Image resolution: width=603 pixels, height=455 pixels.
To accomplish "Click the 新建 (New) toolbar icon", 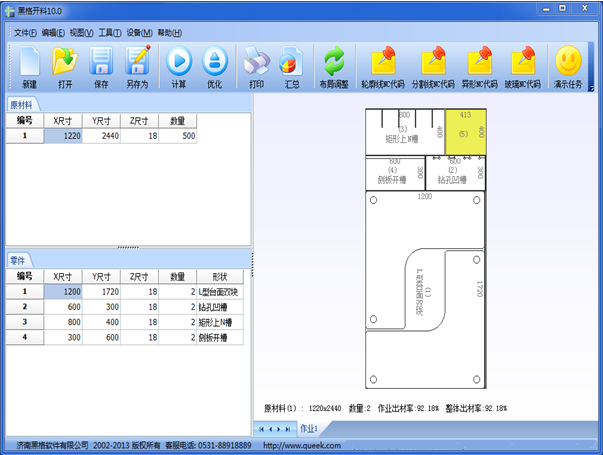I will [x=29, y=64].
